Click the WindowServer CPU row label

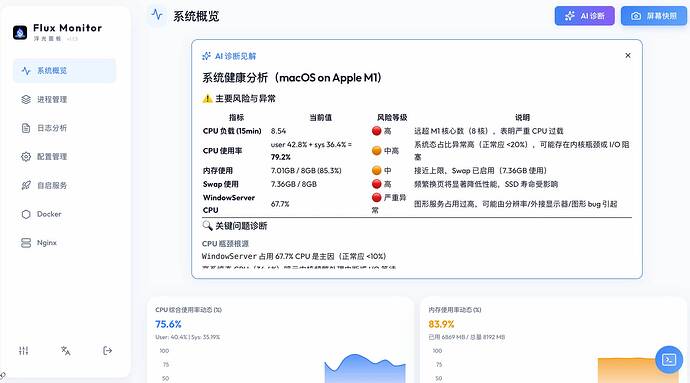click(229, 204)
